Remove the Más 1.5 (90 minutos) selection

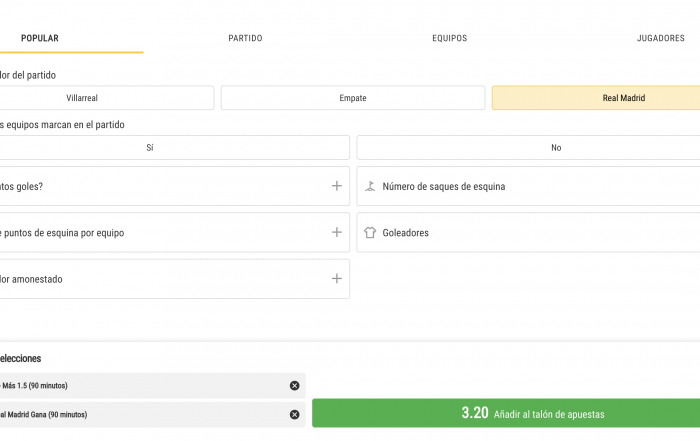294,386
